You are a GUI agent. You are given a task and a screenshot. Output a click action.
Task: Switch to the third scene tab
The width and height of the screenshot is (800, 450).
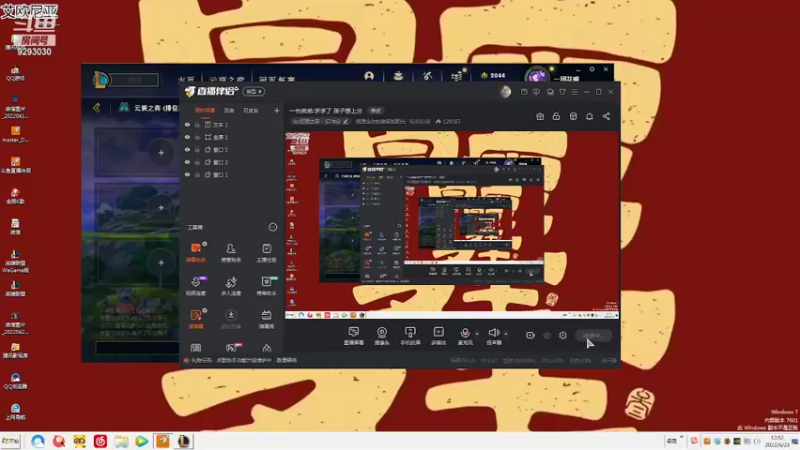251,110
